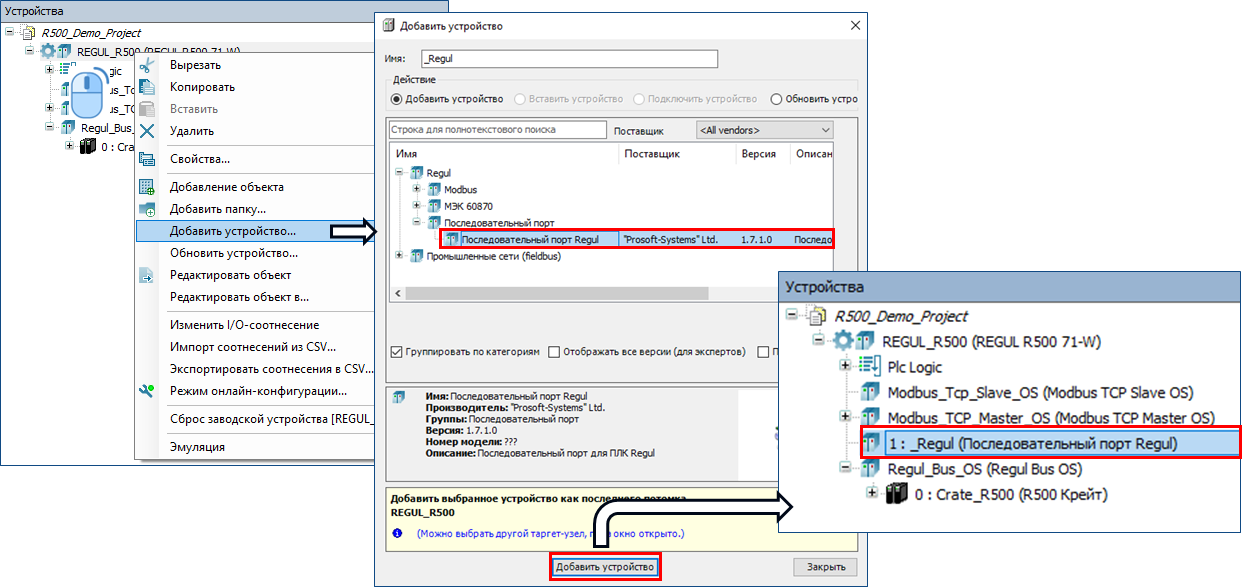
Task: Select the Обновить устройство radio button
Action: coord(776,99)
